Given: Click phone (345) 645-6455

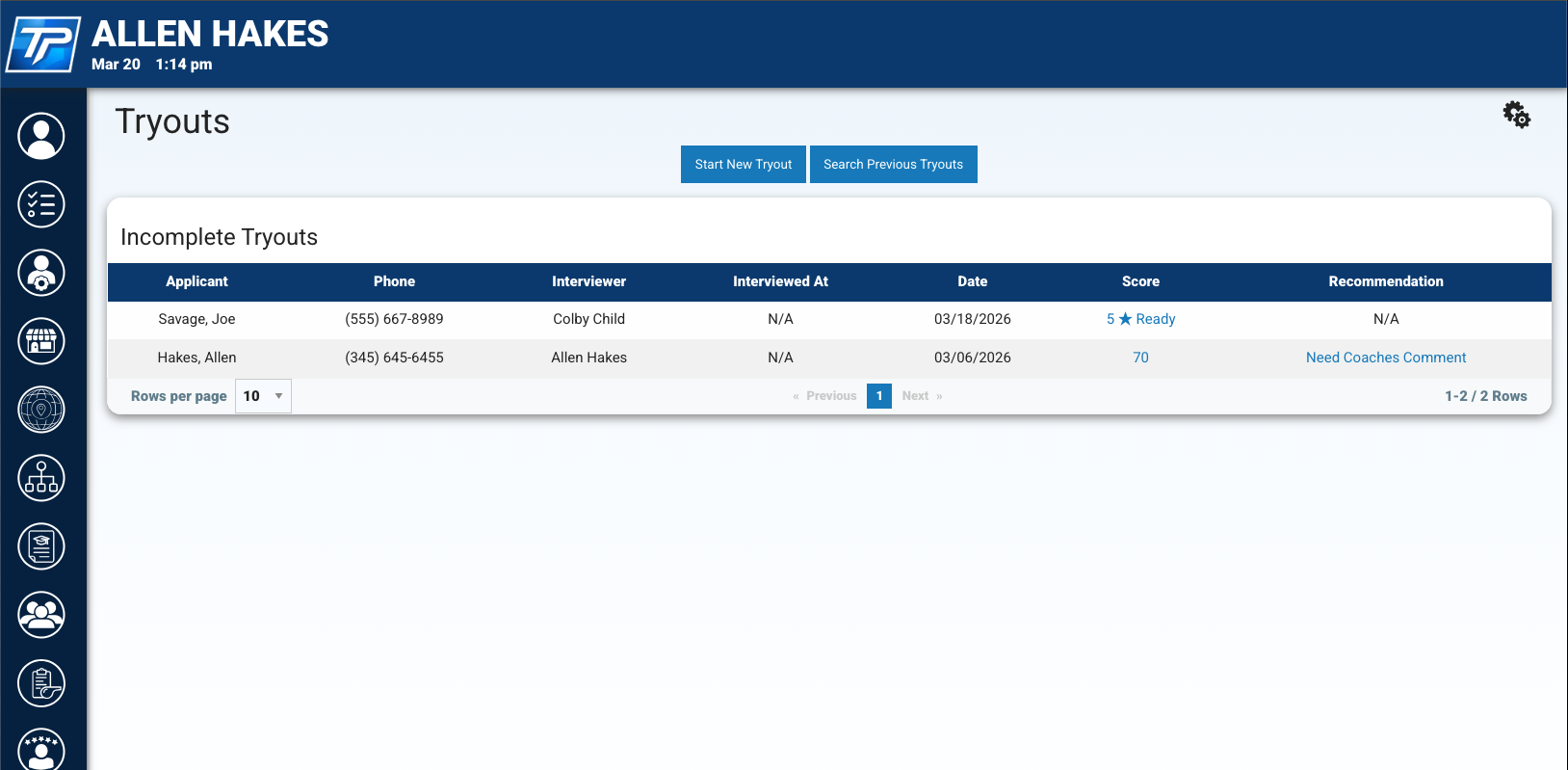Looking at the screenshot, I should (394, 358).
